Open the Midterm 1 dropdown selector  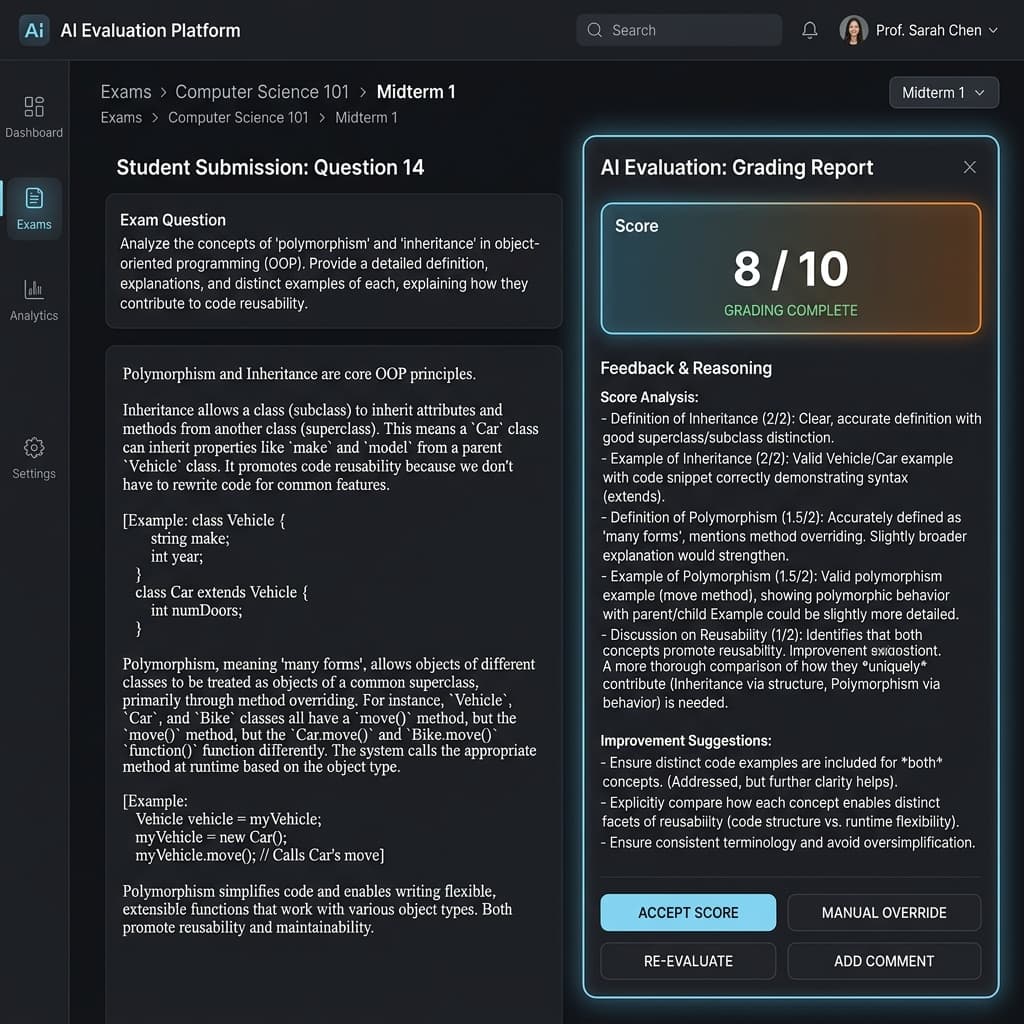point(944,93)
